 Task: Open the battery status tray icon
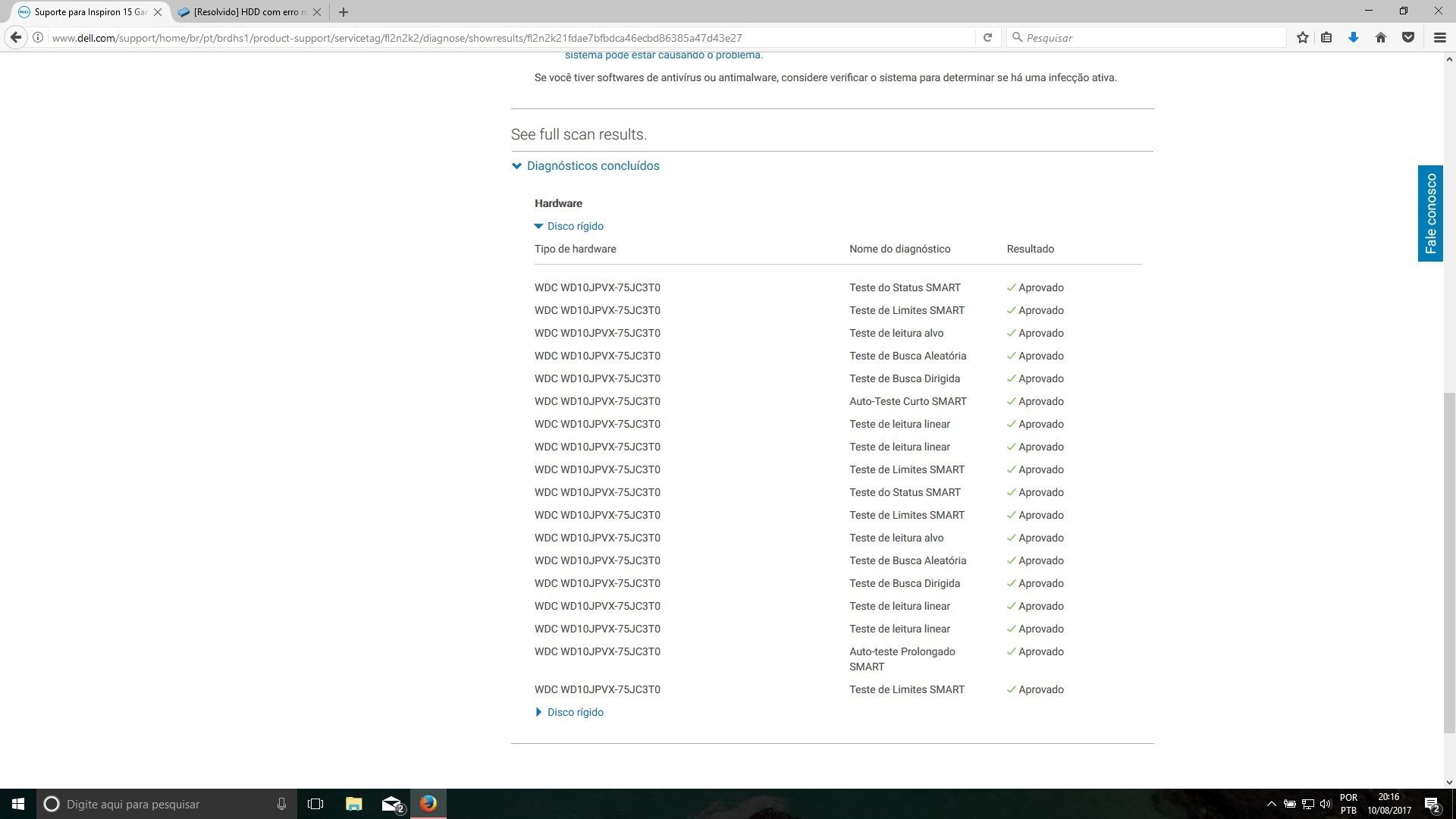coord(1289,804)
